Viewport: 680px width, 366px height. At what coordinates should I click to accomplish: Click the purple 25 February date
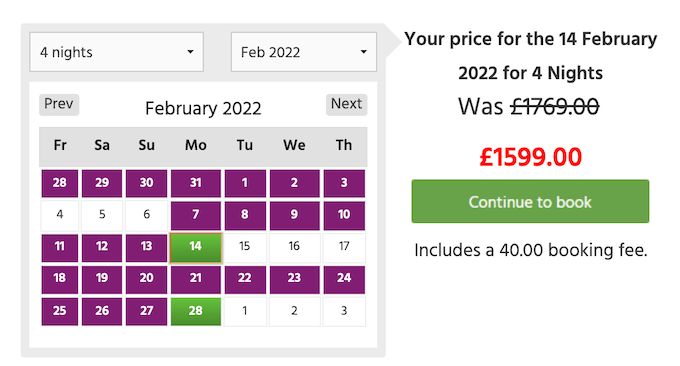tap(60, 311)
